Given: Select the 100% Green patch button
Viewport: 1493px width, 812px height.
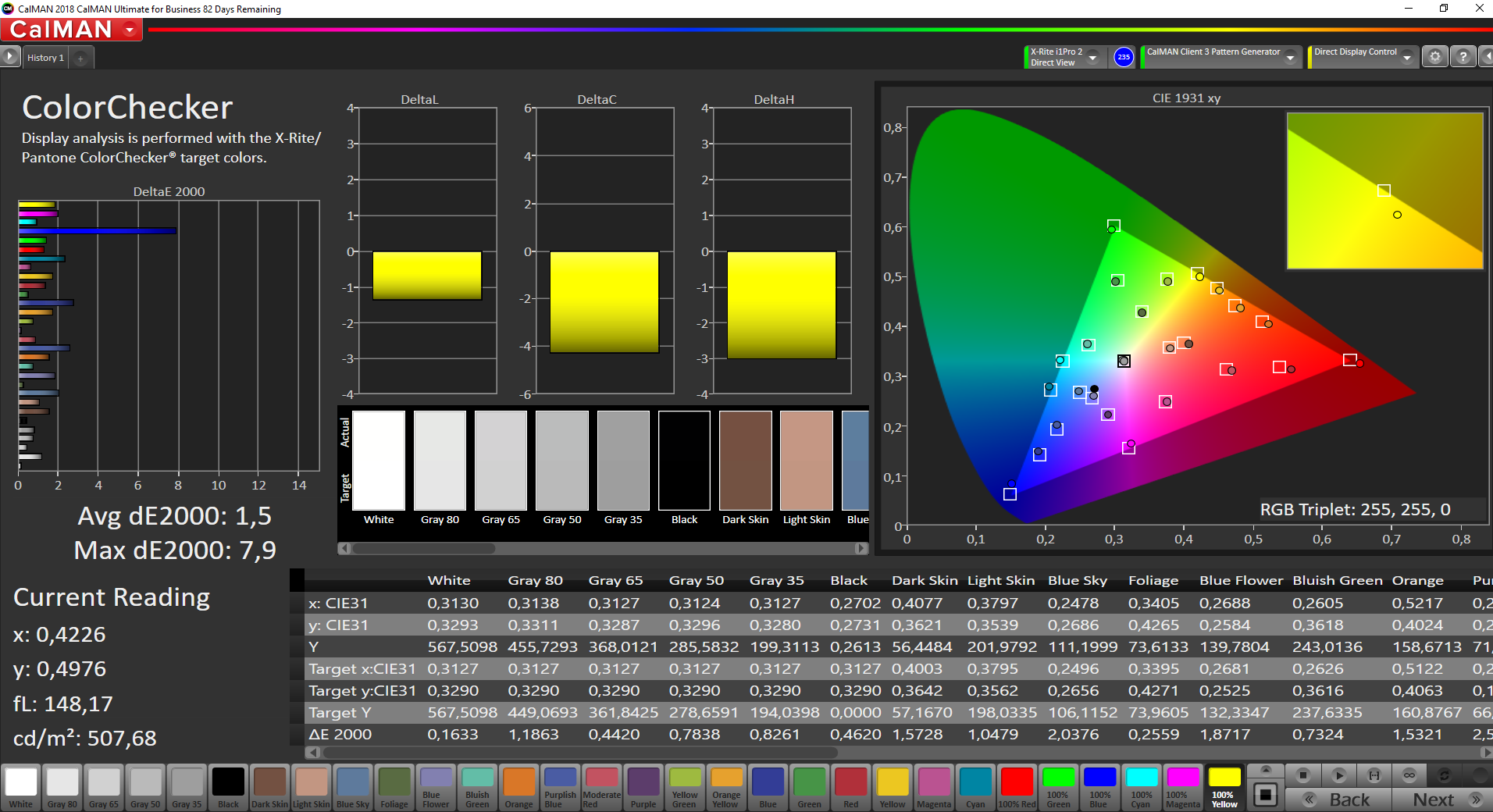Looking at the screenshot, I should tap(1058, 787).
